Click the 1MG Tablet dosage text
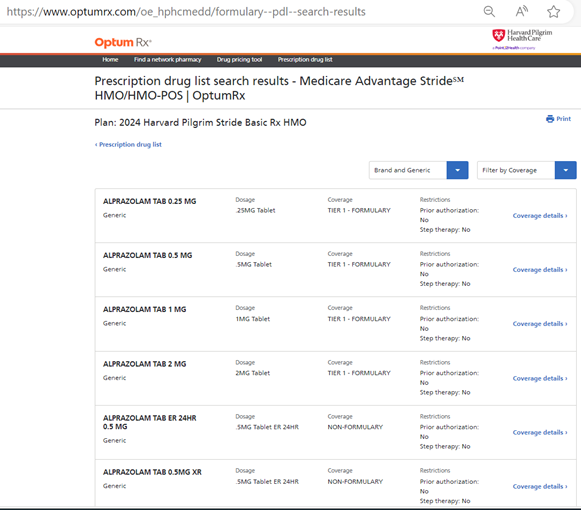 click(253, 319)
